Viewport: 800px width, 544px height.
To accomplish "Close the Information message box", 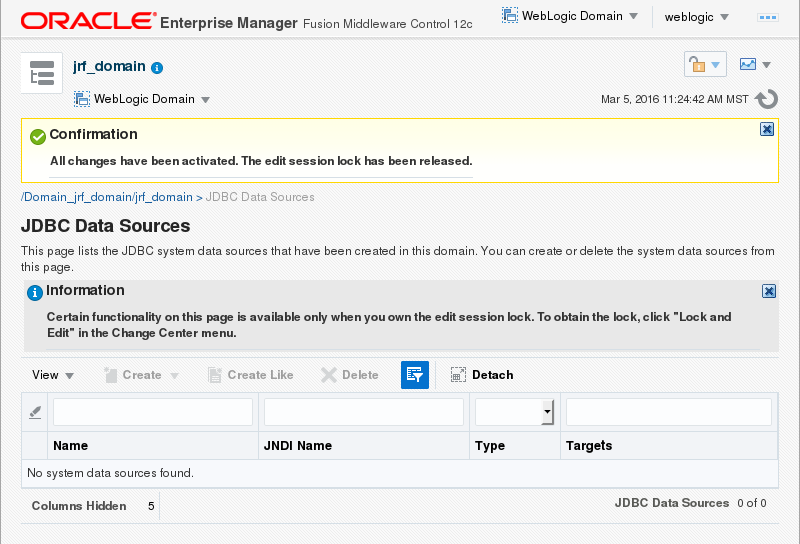I will [769, 291].
